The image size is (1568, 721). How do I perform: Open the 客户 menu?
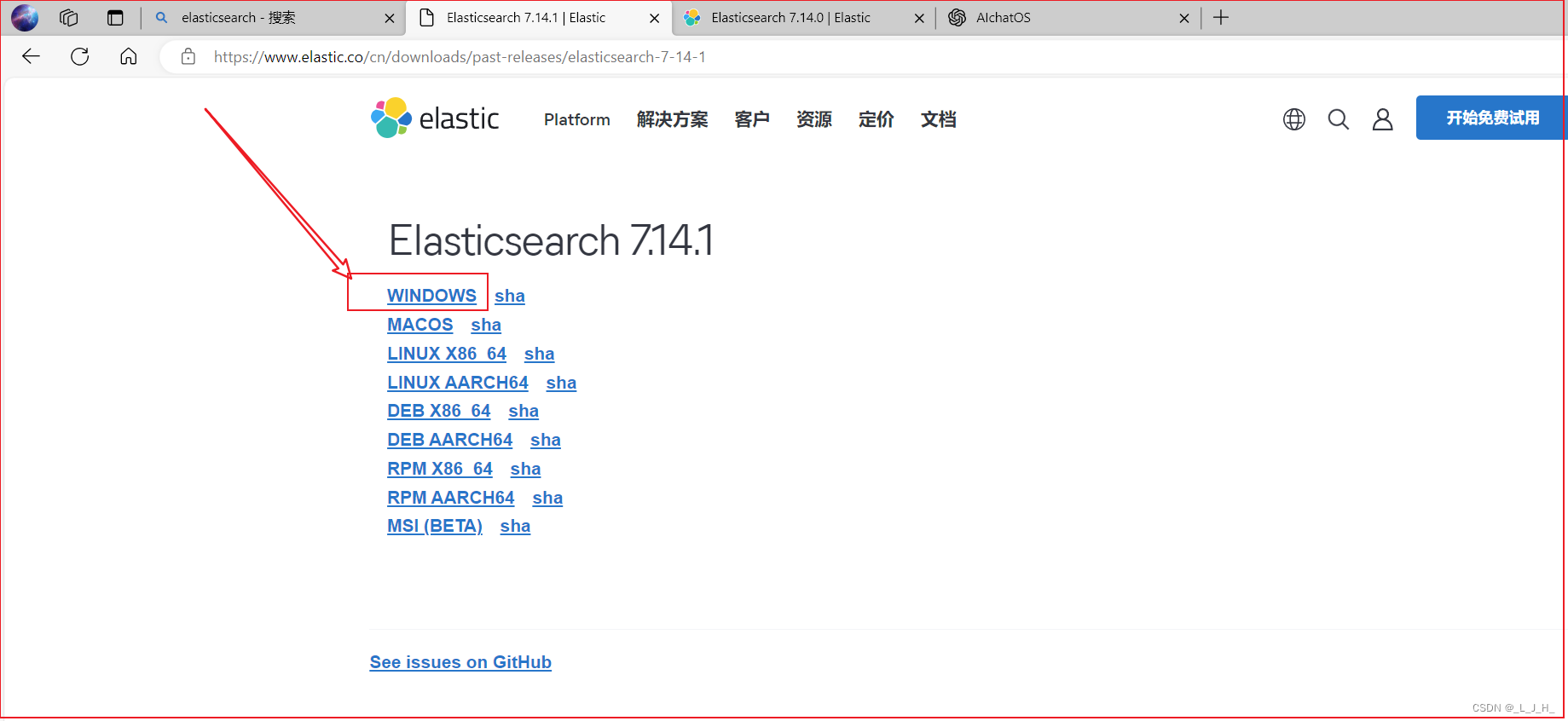(x=752, y=119)
